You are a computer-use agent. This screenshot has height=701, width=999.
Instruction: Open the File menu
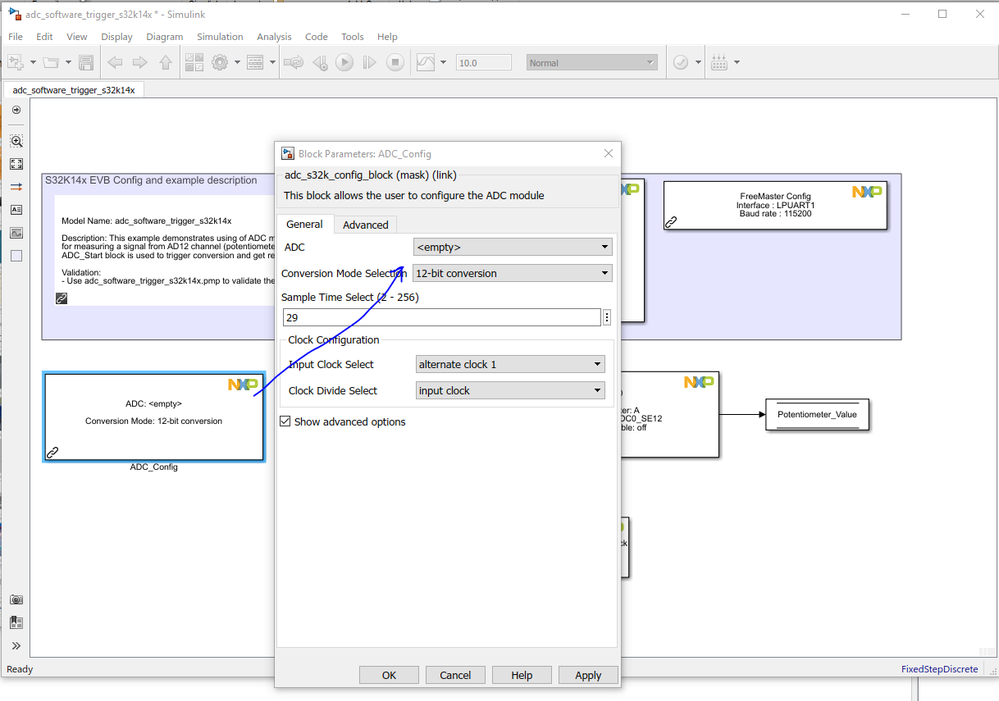15,36
